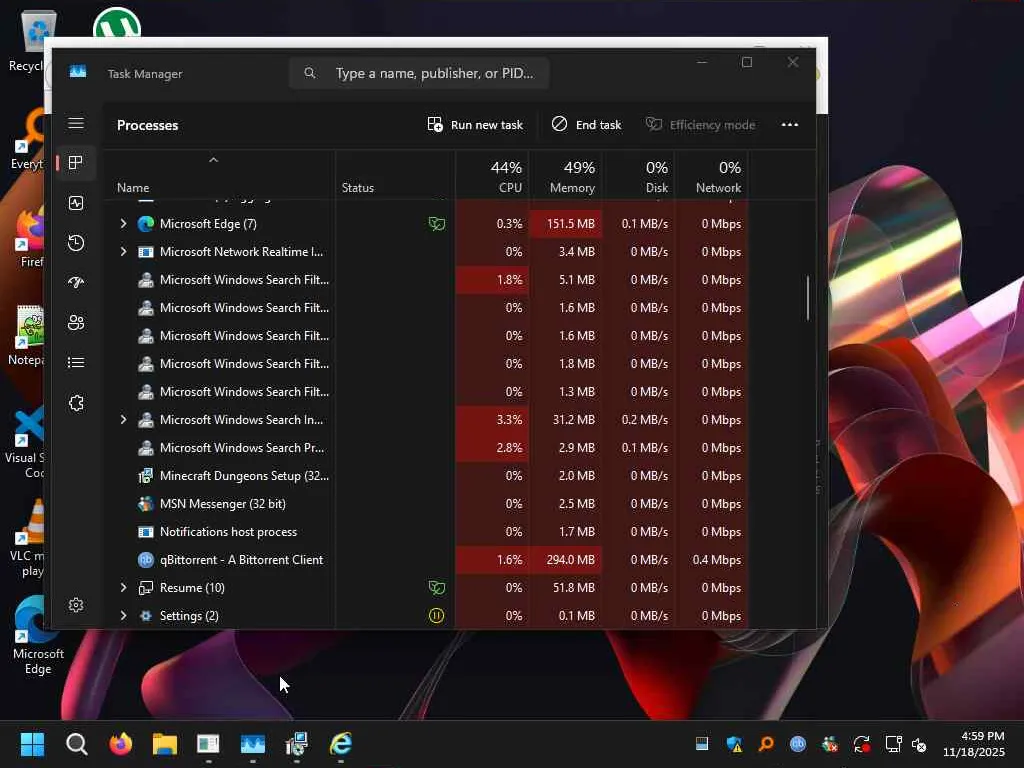Open Firefox from the taskbar
Image resolution: width=1024 pixels, height=768 pixels.
click(120, 744)
